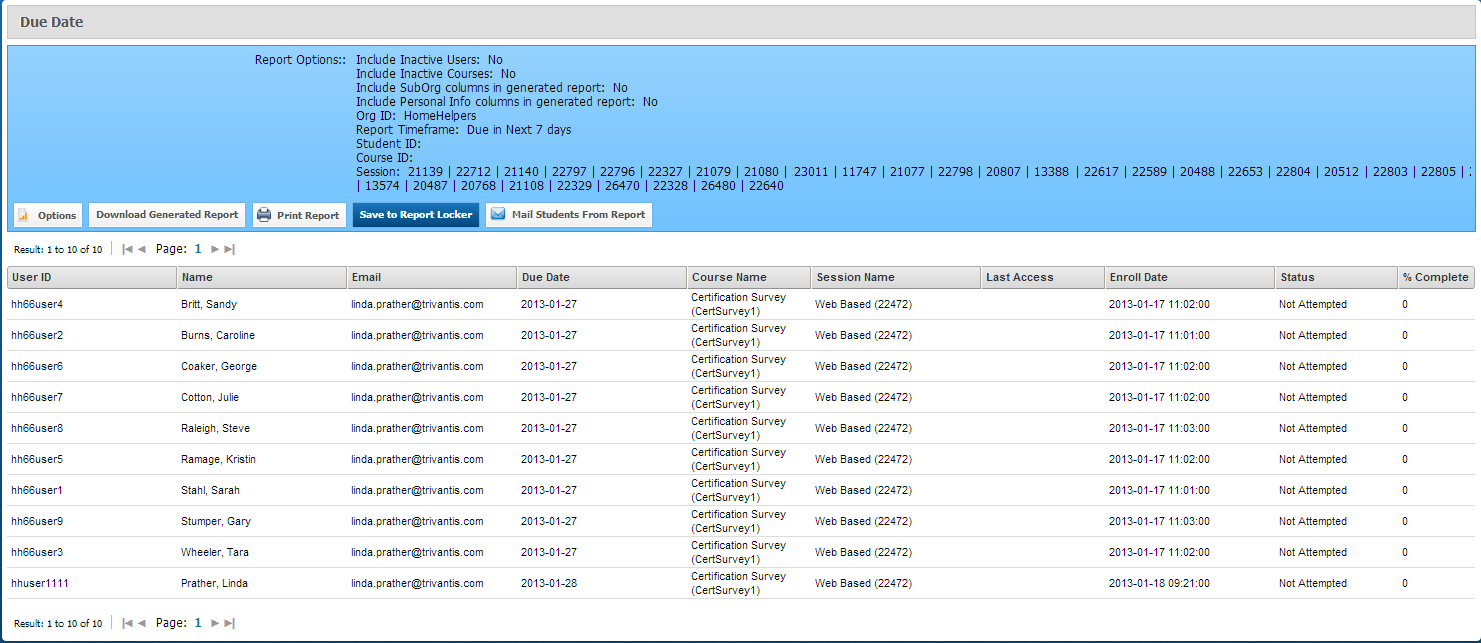The image size is (1481, 643).
Task: Click previous page arrow in top pagination
Action: point(142,249)
